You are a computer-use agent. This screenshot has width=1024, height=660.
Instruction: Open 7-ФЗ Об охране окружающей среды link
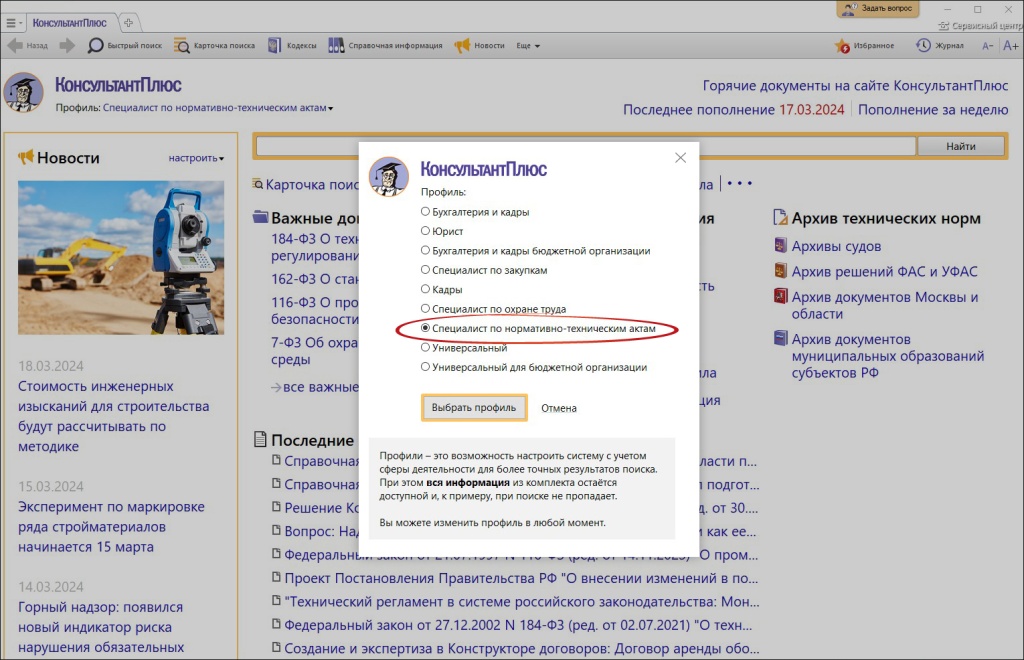click(314, 351)
